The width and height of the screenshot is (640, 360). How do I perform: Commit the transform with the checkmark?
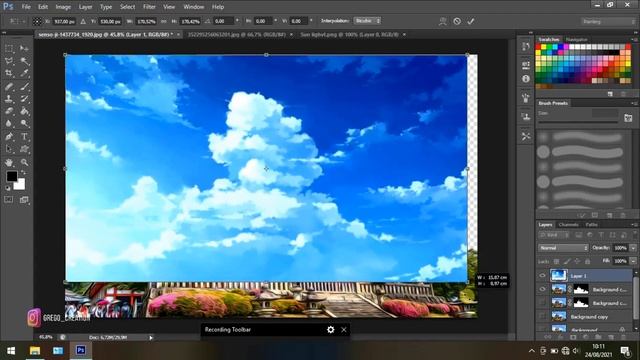click(471, 21)
